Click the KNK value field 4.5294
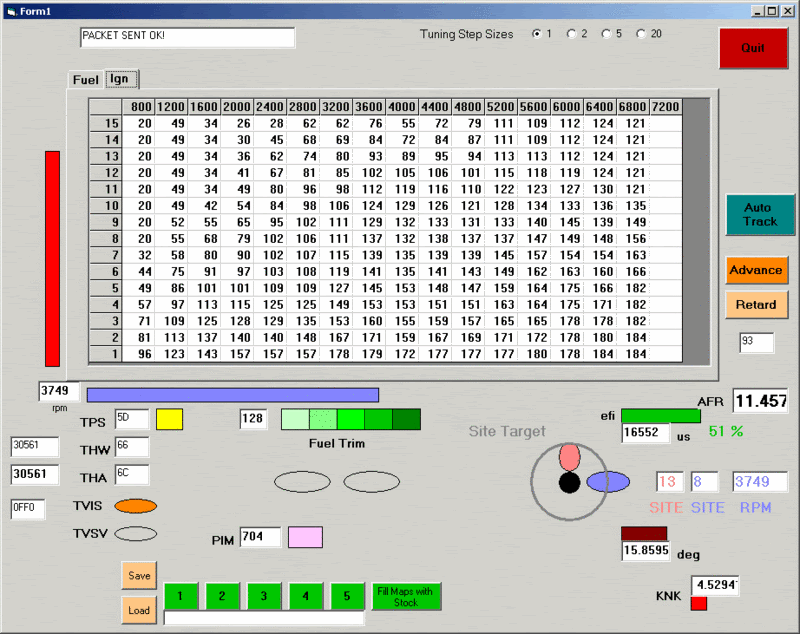 (x=715, y=586)
